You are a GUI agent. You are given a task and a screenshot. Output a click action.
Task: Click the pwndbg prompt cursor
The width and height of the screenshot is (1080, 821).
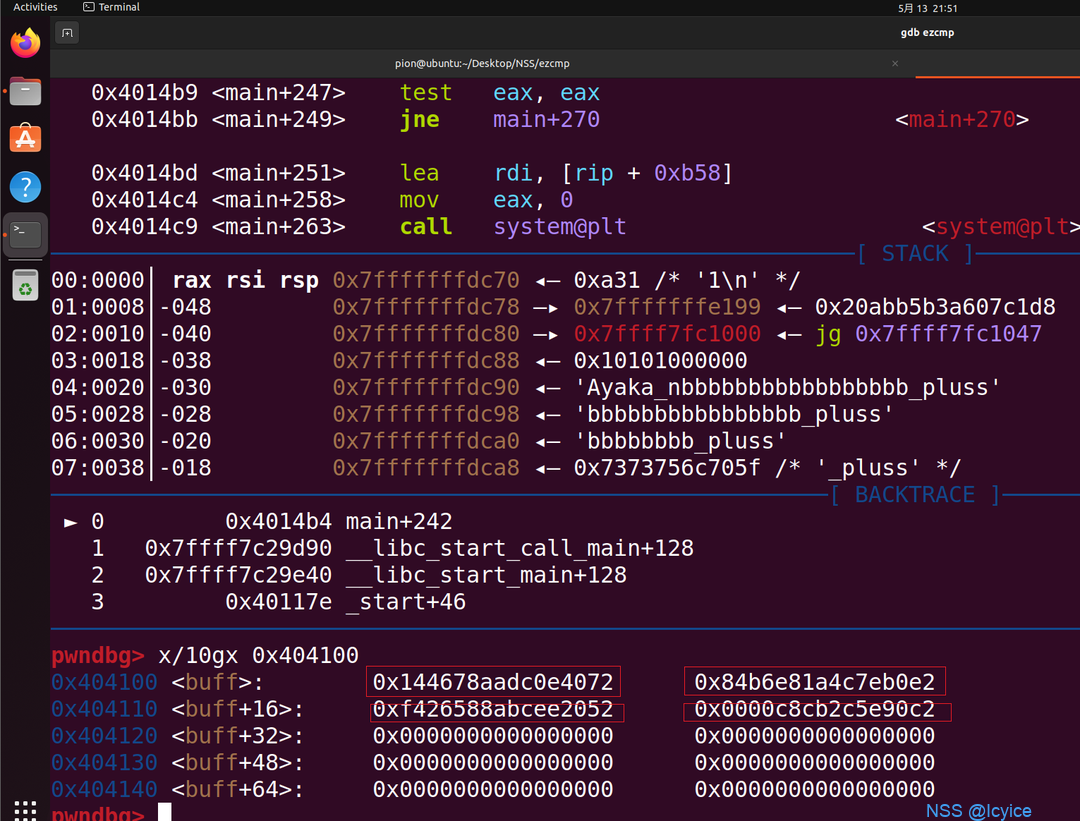165,812
